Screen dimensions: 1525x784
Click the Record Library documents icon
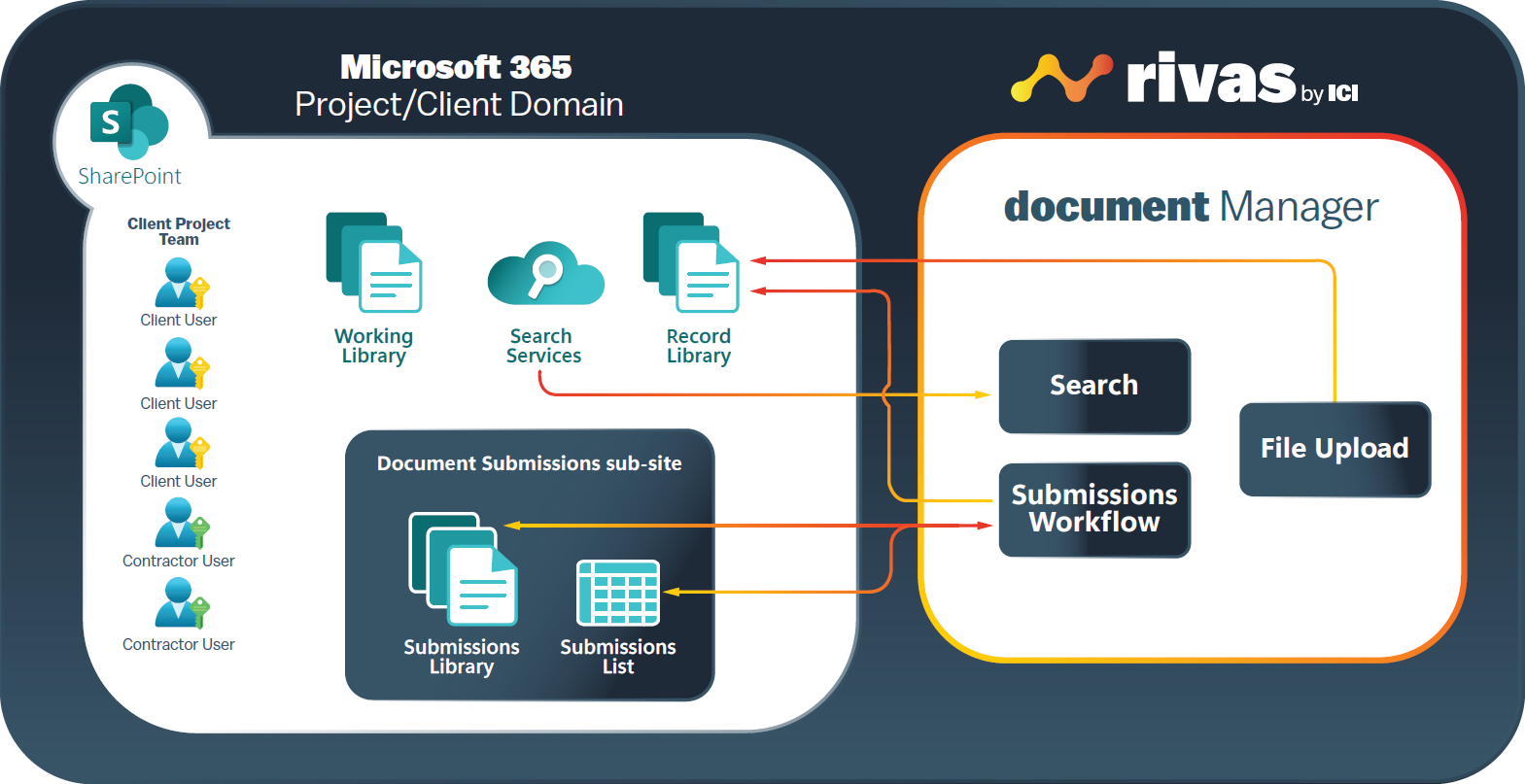[691, 262]
